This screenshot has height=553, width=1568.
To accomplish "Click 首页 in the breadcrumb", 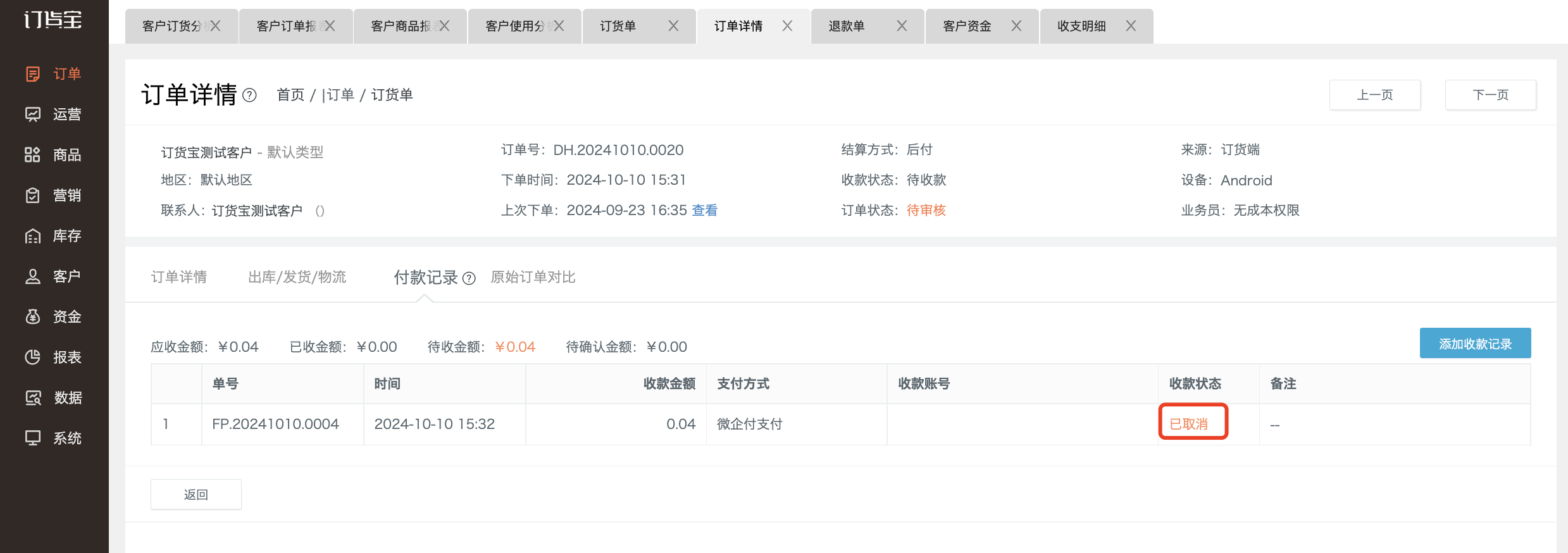I will tap(291, 95).
